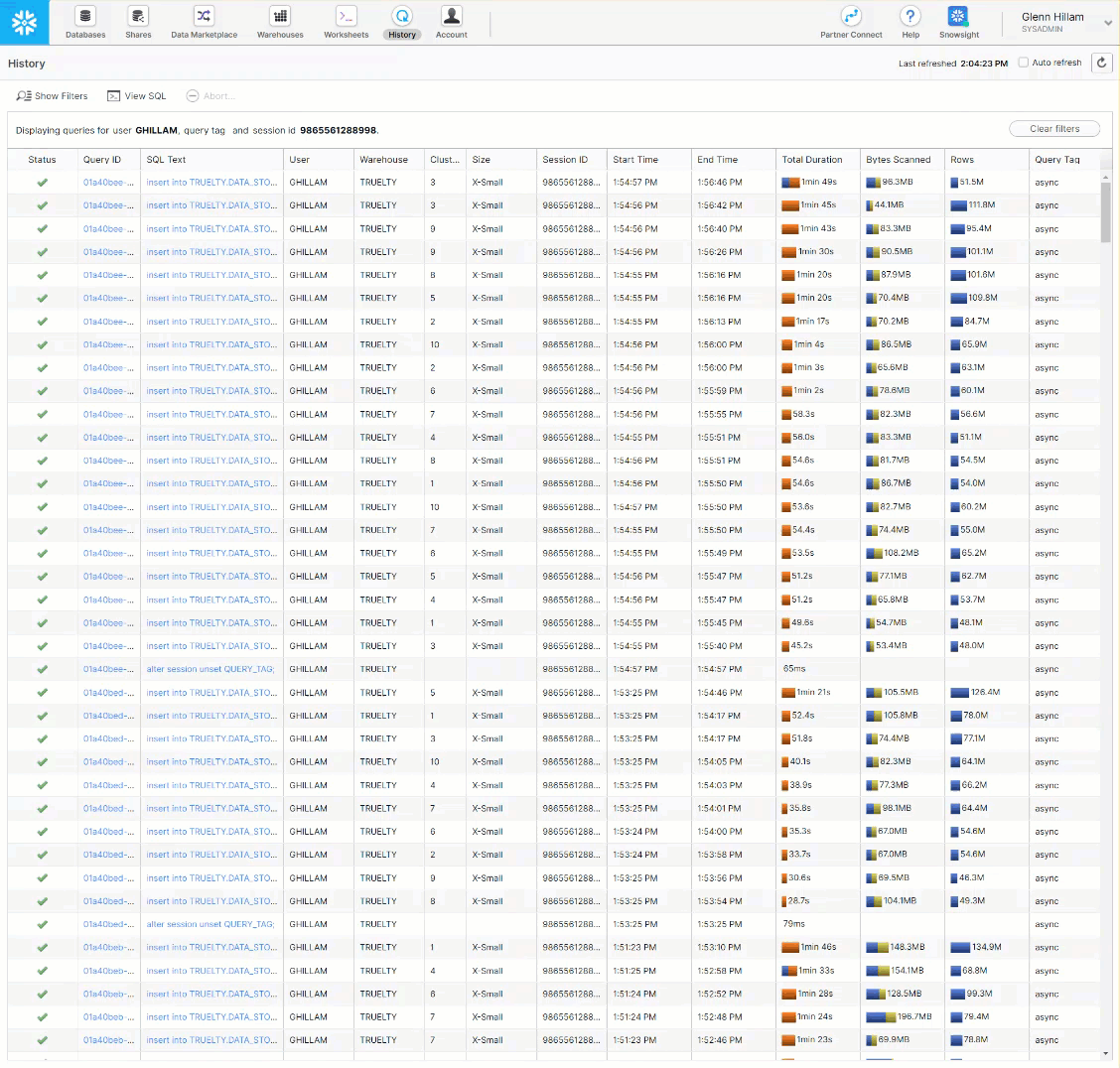Open Snowsight from the top bar
The width and height of the screenshot is (1120, 1068).
[958, 21]
